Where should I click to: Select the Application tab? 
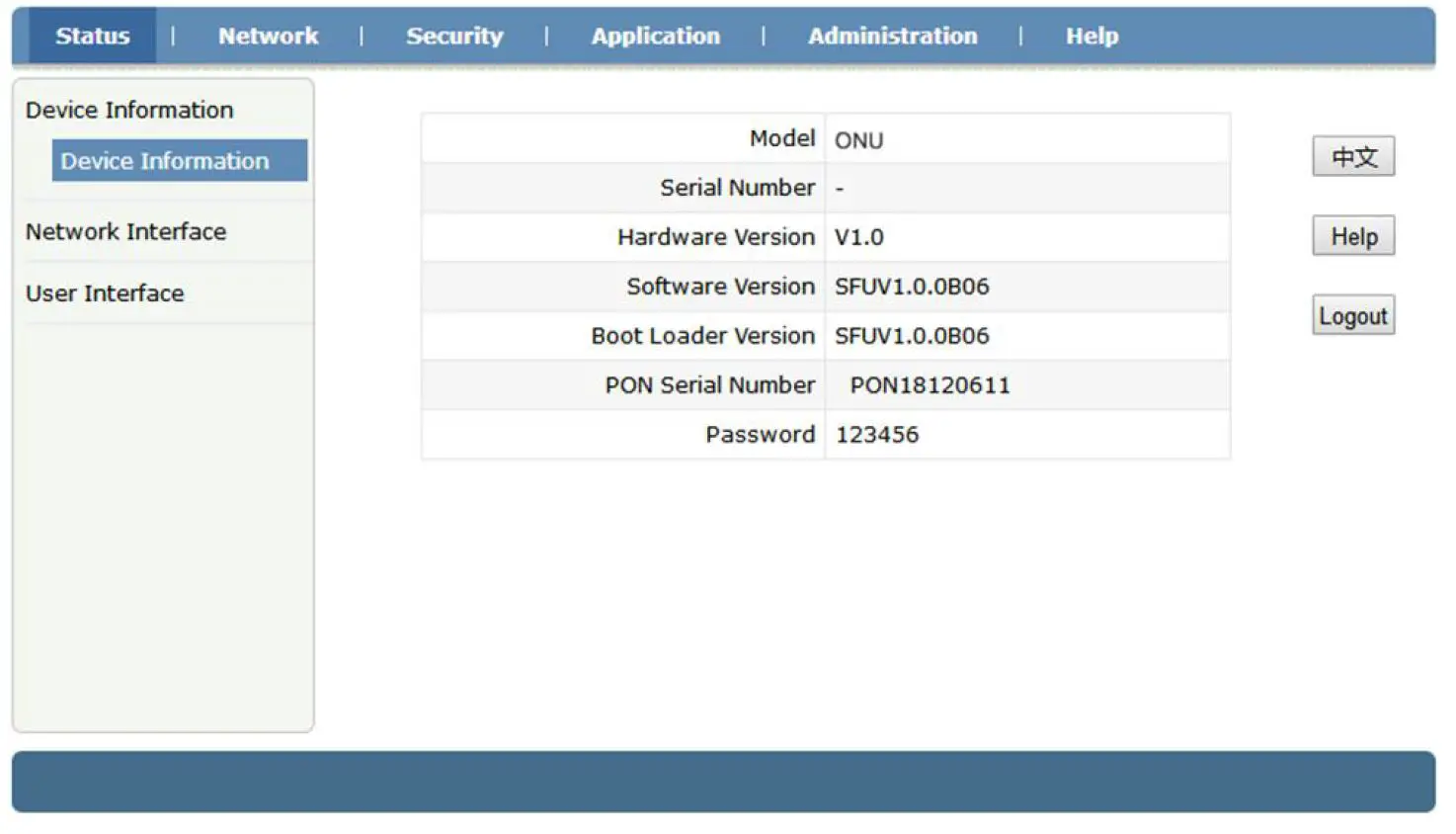(655, 36)
